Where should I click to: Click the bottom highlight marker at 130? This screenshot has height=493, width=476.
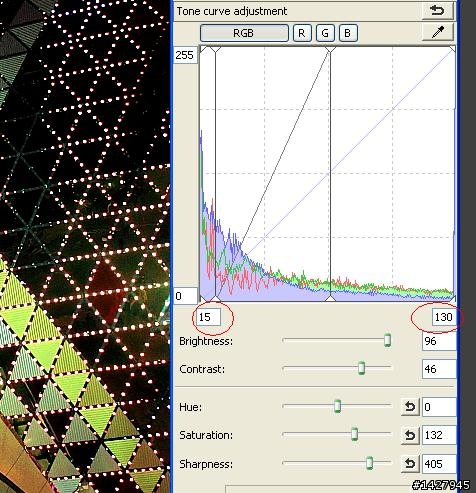point(330,299)
